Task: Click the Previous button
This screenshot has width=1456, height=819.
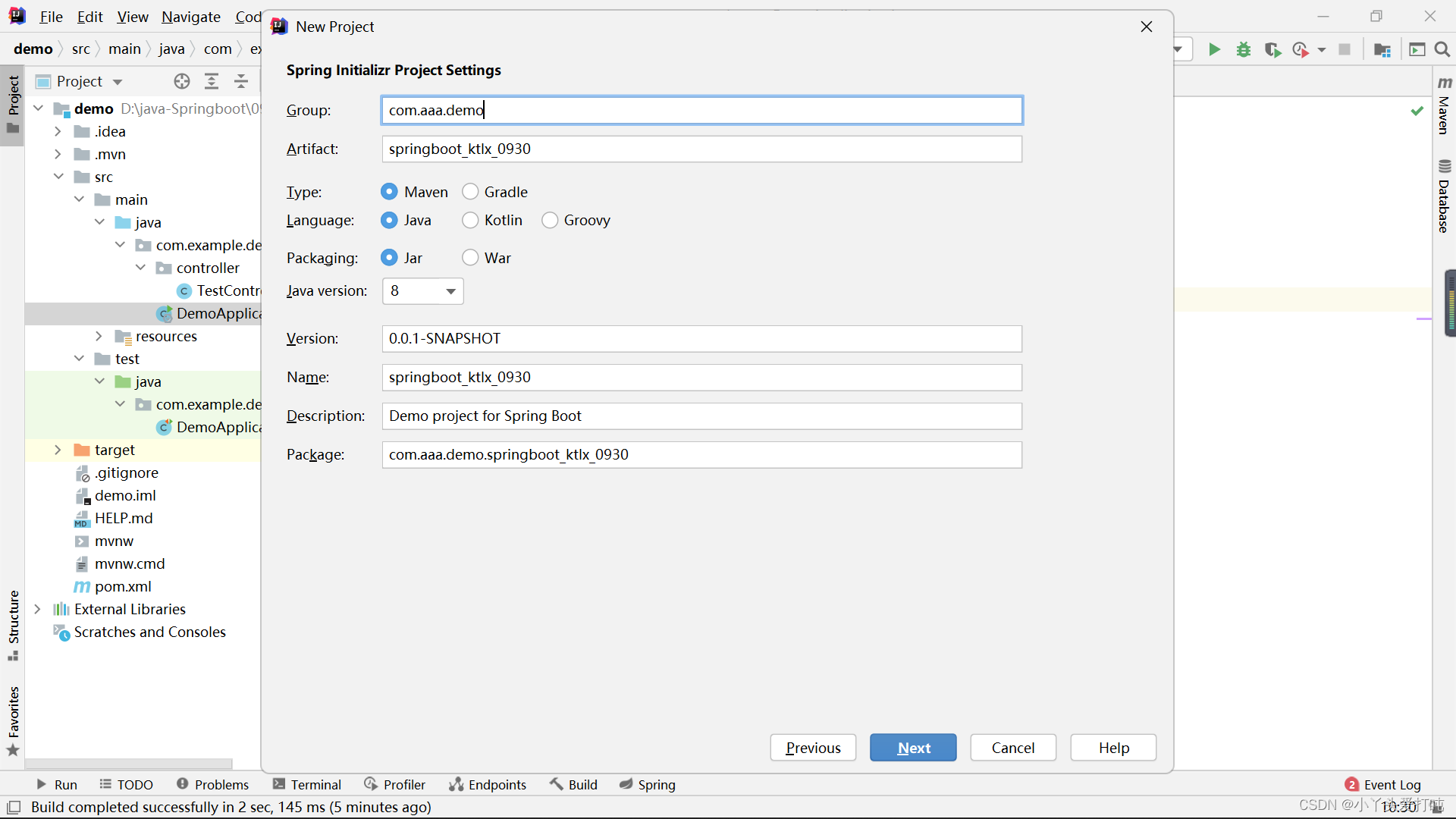Action: (813, 748)
